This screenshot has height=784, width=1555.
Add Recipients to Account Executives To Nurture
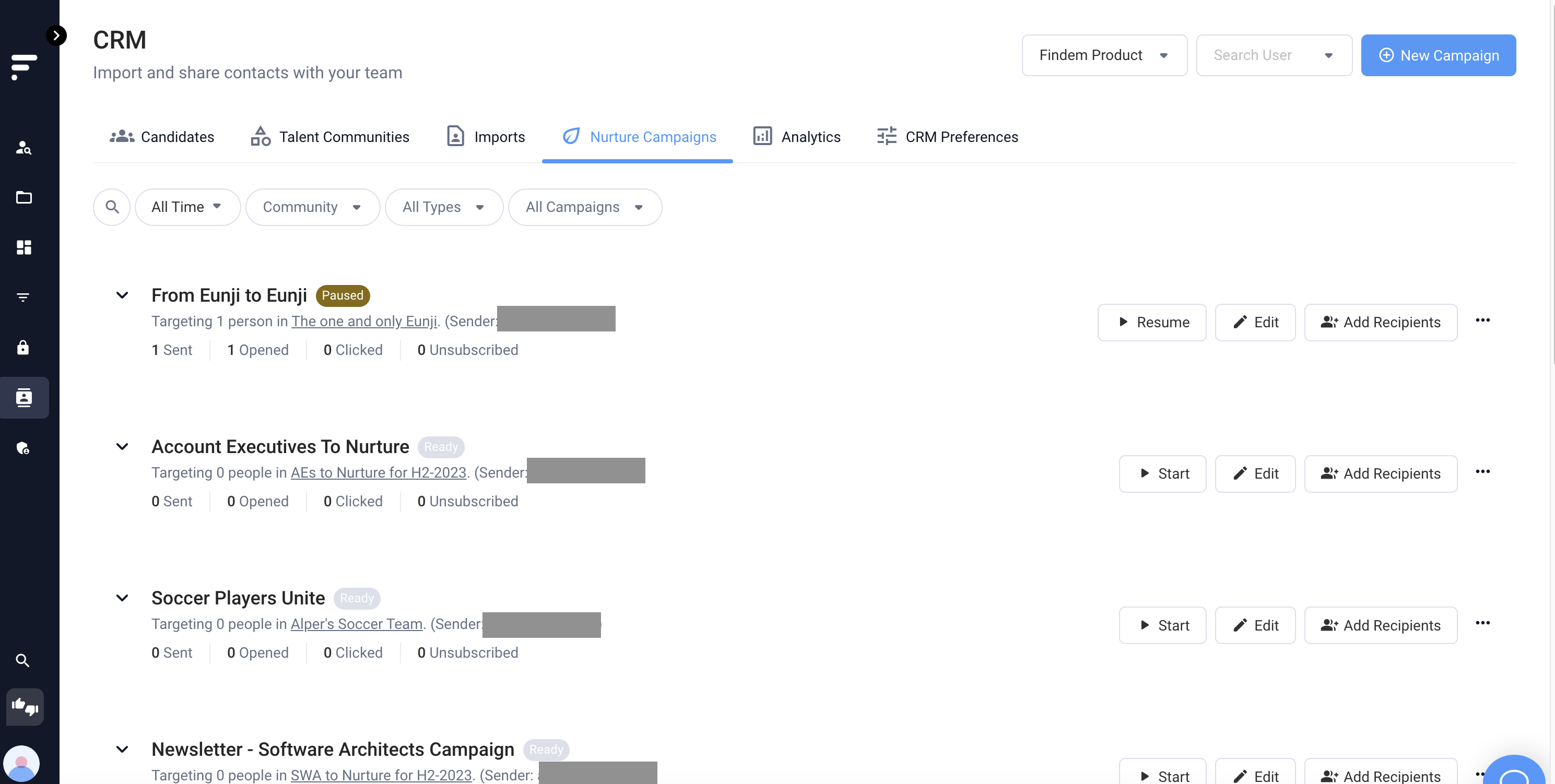coord(1381,474)
